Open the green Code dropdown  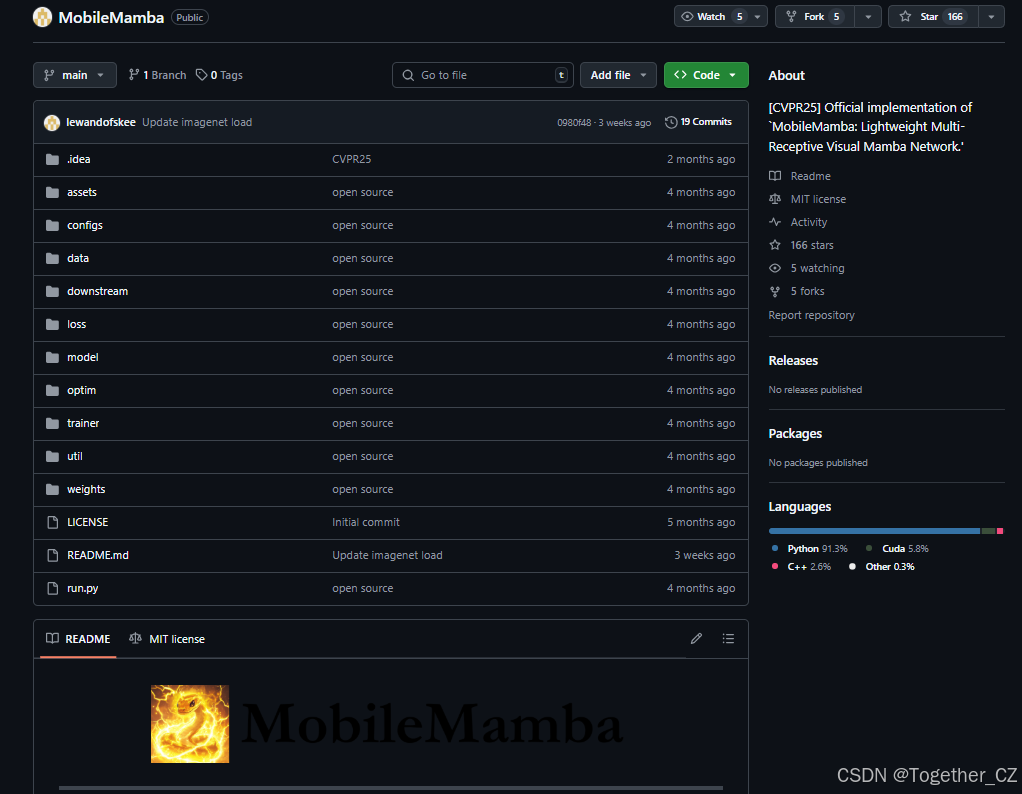coord(706,75)
